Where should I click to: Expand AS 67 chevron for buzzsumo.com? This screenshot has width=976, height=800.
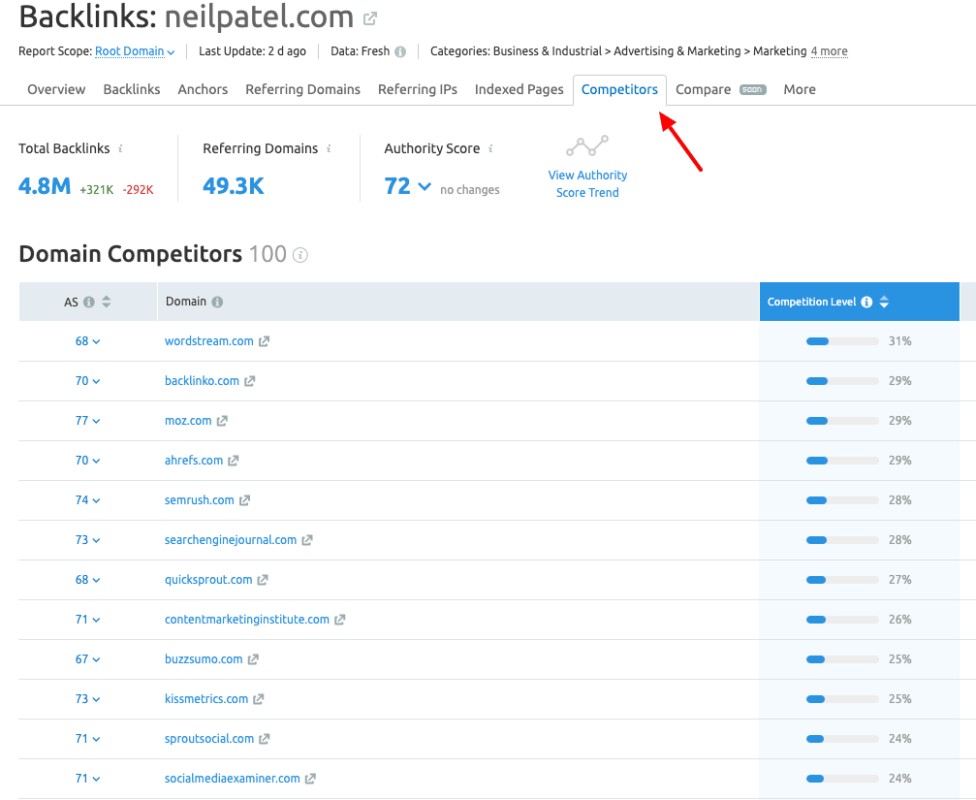[x=96, y=660]
